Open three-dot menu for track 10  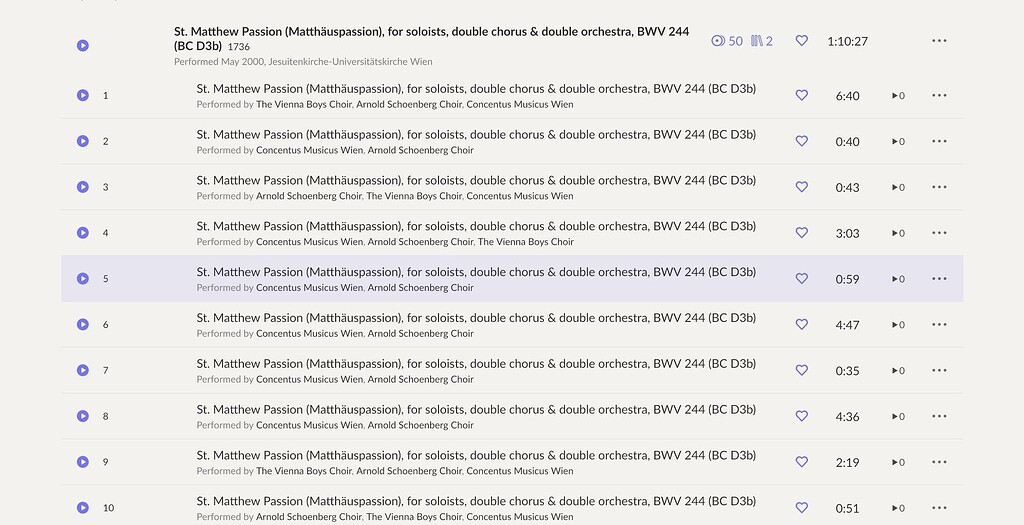[939, 507]
